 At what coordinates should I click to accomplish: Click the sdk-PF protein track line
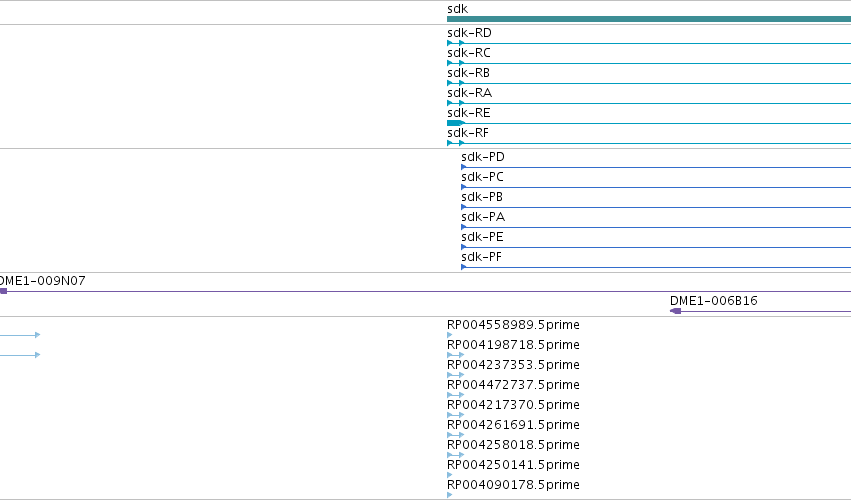[x=656, y=267]
